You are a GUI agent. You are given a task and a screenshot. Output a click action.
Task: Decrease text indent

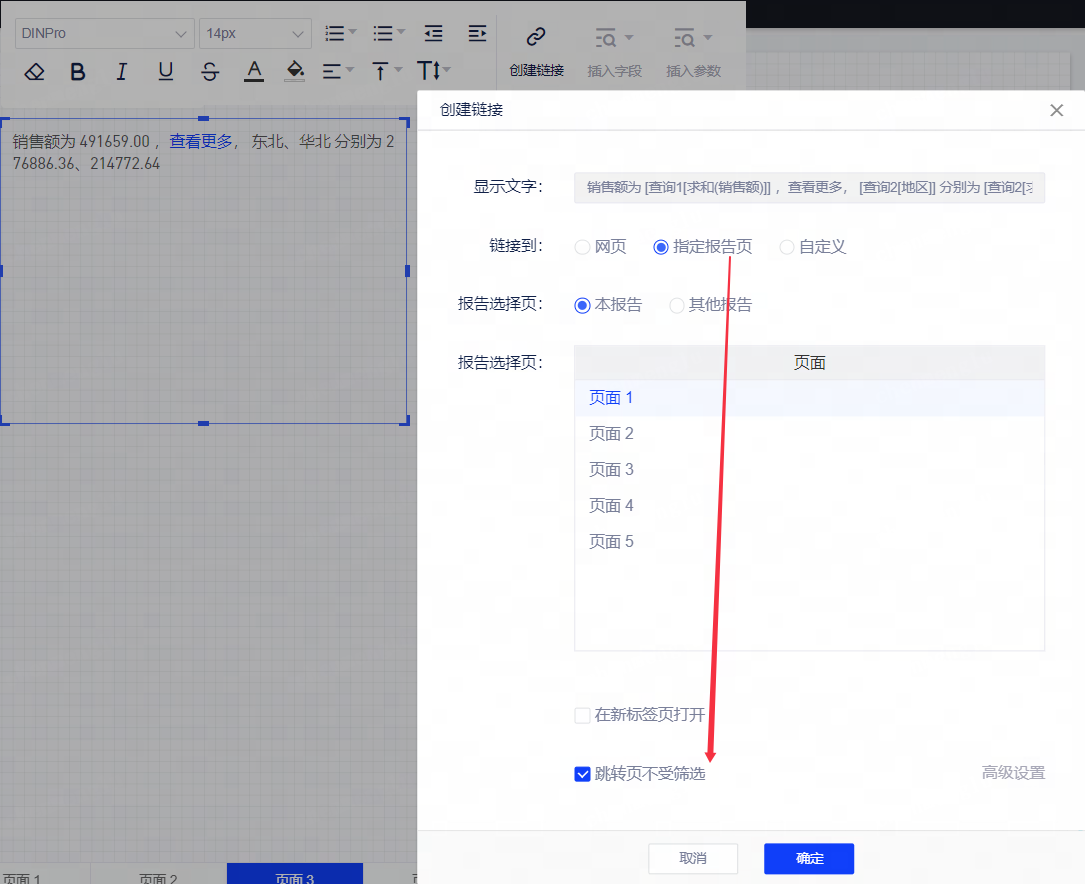click(x=433, y=33)
